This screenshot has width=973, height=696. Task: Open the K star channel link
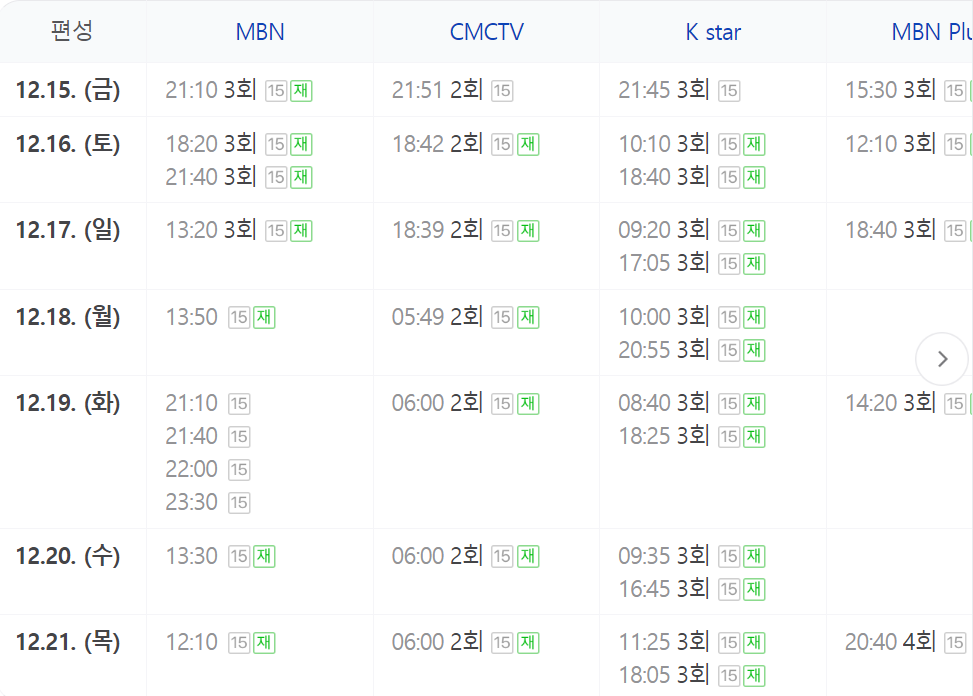[713, 32]
